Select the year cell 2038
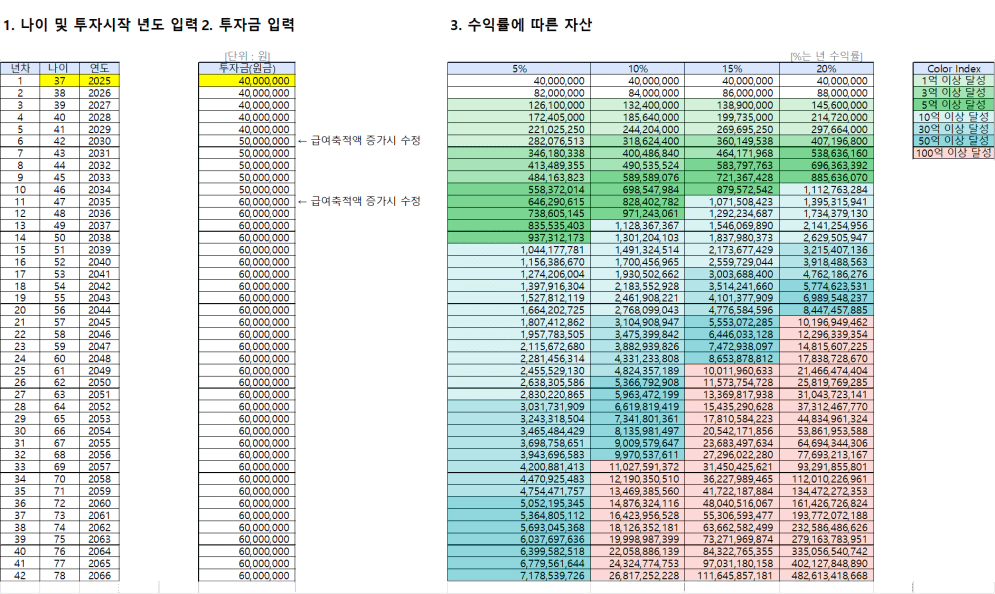The width and height of the screenshot is (995, 594). pos(99,237)
